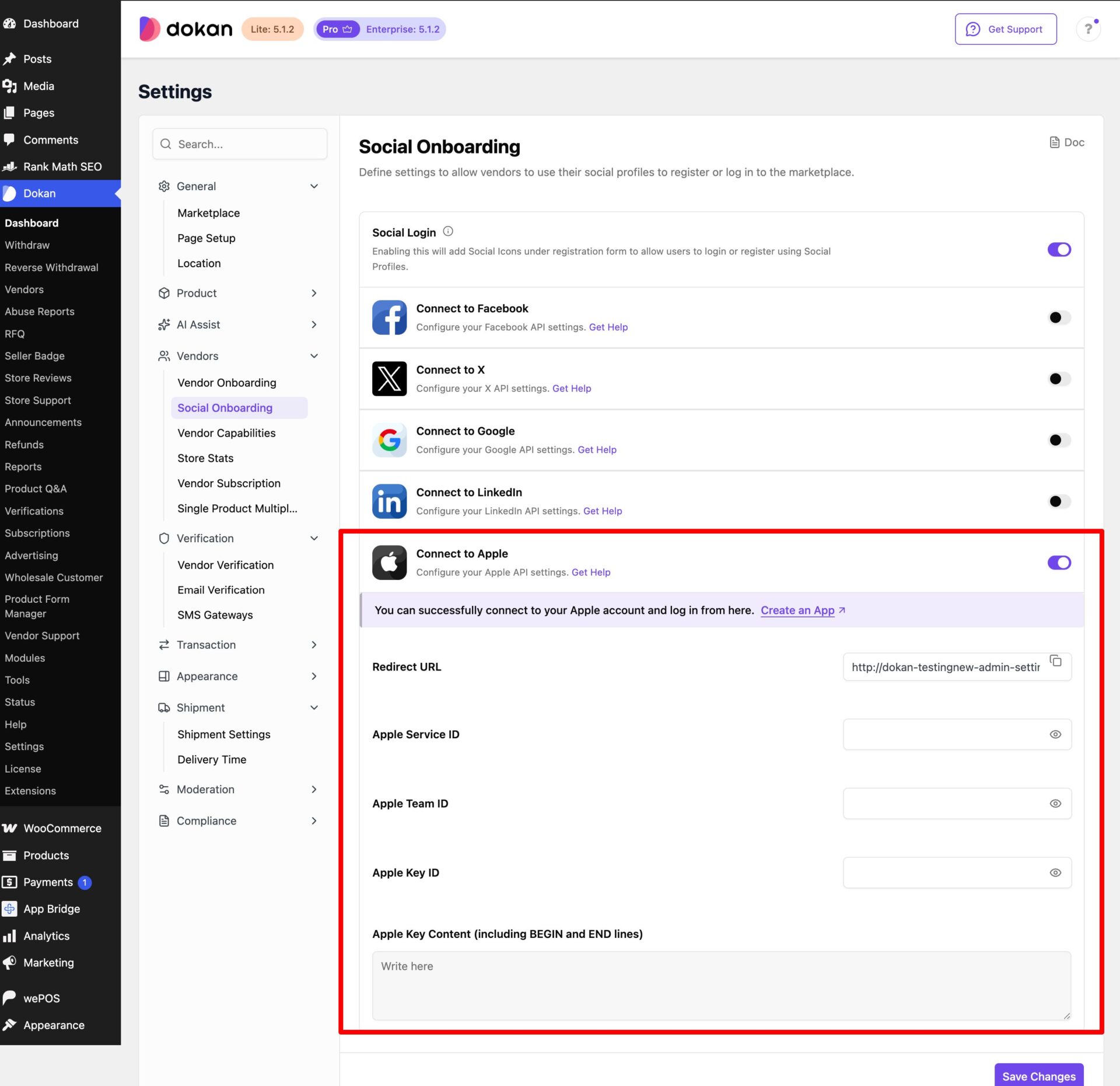This screenshot has width=1120, height=1086.
Task: Open the Modules menu item
Action: coord(24,658)
